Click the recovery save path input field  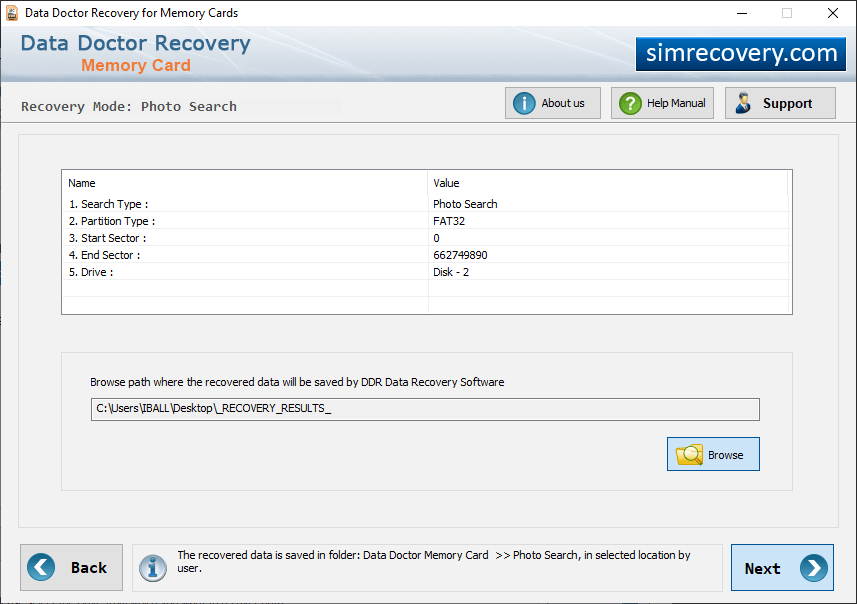click(425, 409)
